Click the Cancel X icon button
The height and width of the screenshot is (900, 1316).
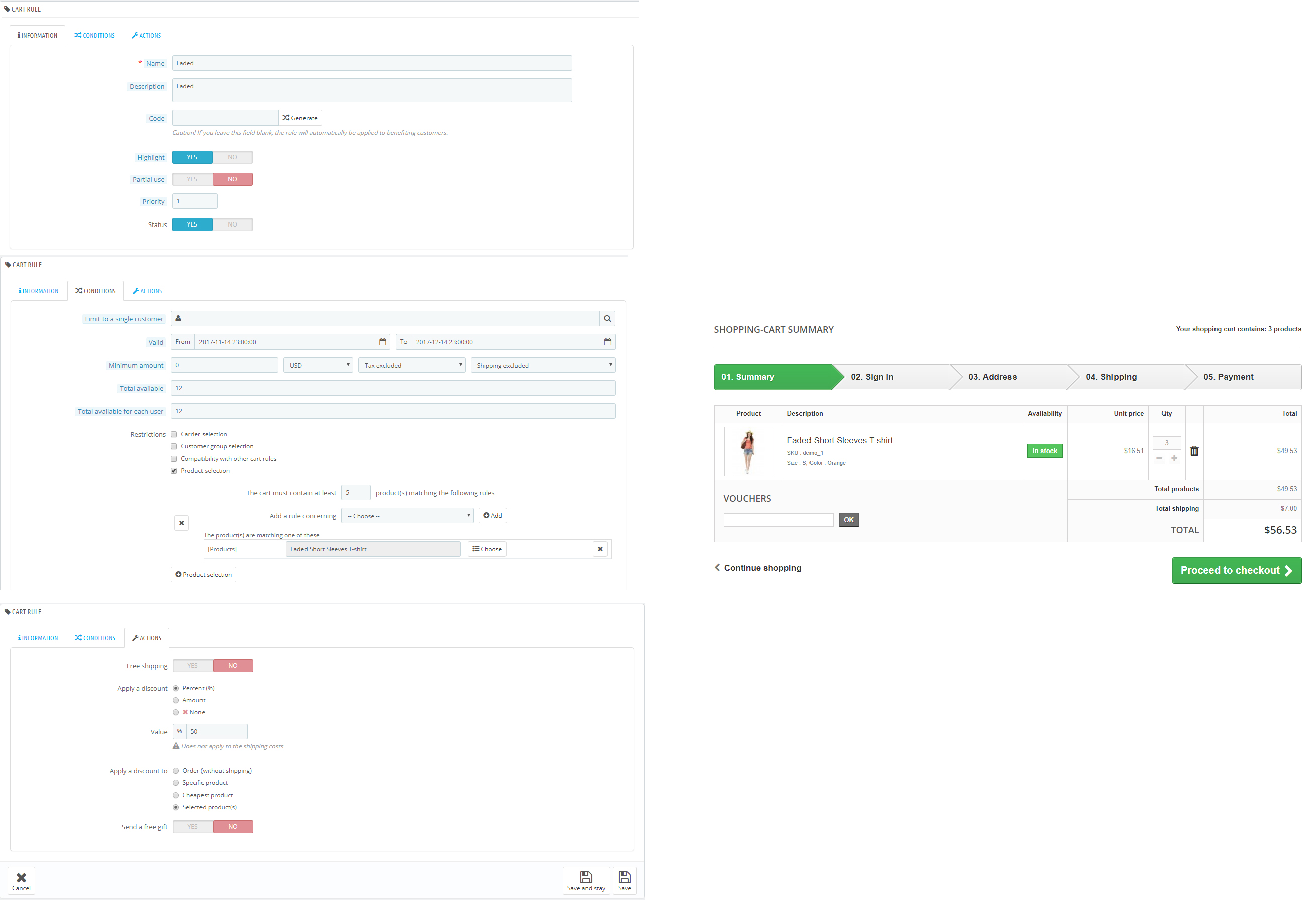pos(22,881)
